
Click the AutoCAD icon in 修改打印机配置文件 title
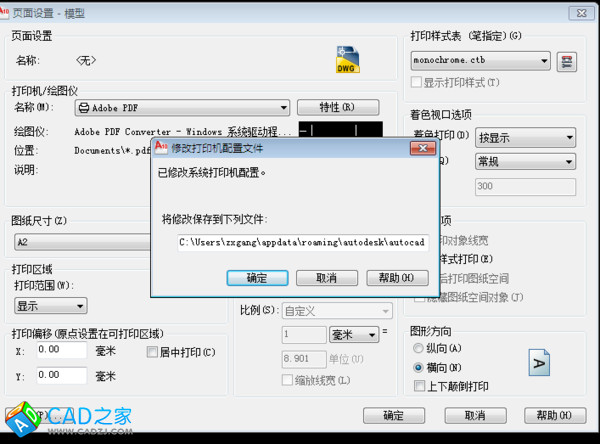160,147
